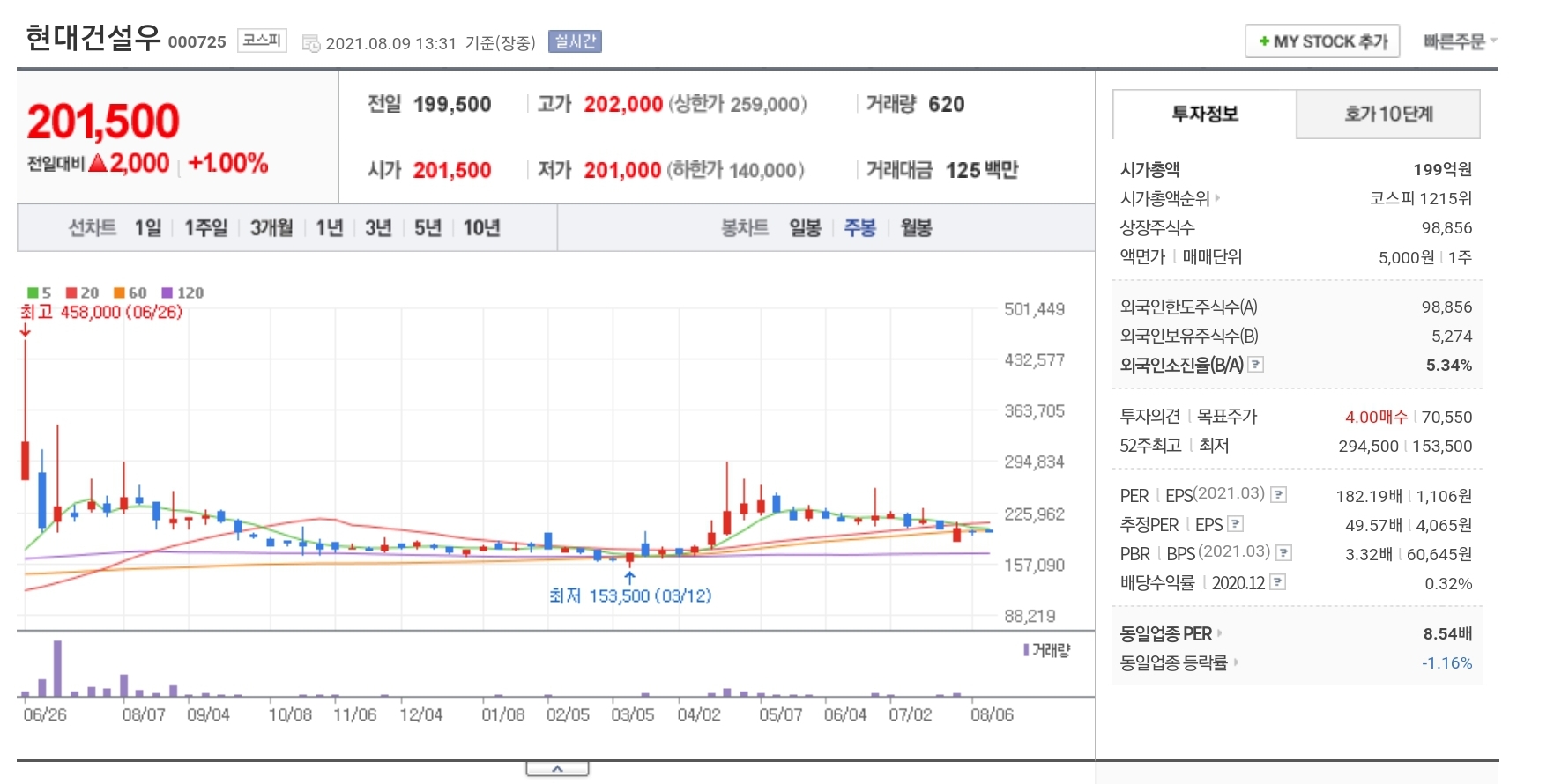Click the 봉차트 candle chart label

(745, 228)
